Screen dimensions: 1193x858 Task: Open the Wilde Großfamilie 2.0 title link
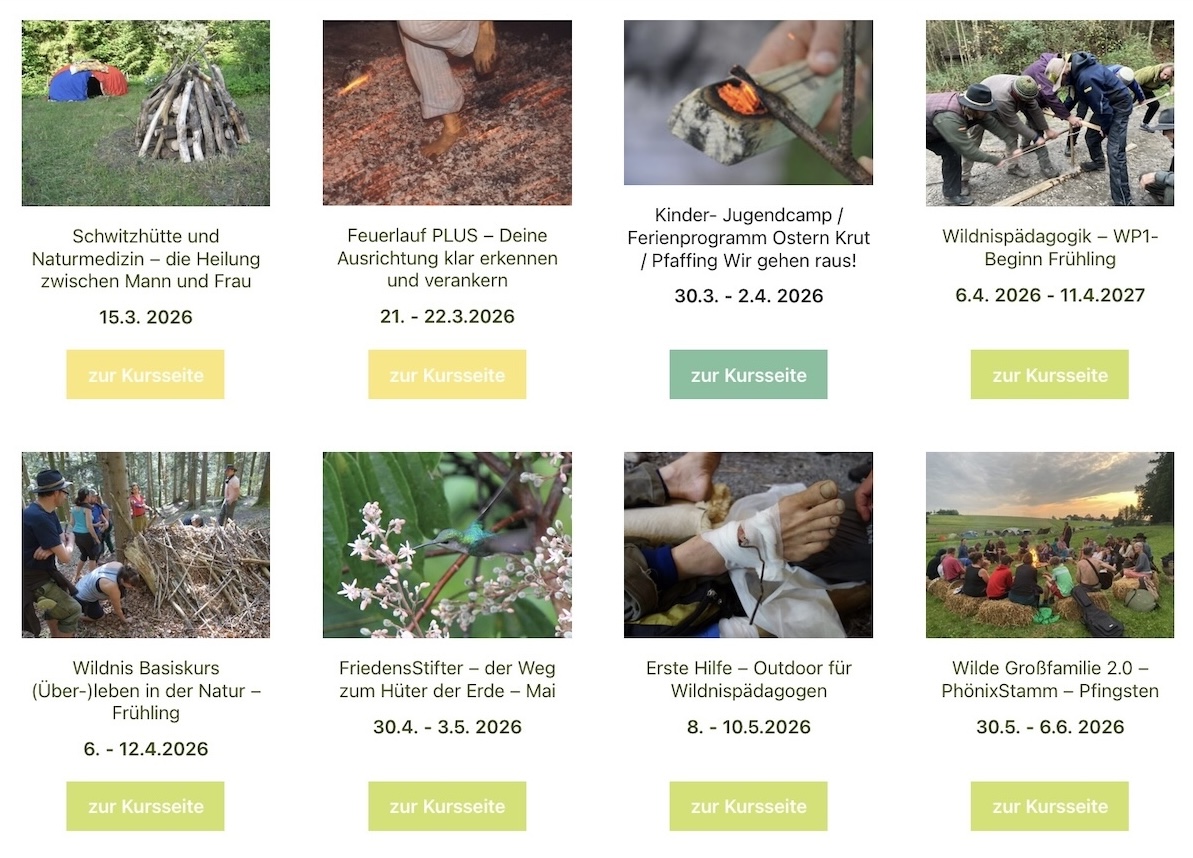[1049, 679]
